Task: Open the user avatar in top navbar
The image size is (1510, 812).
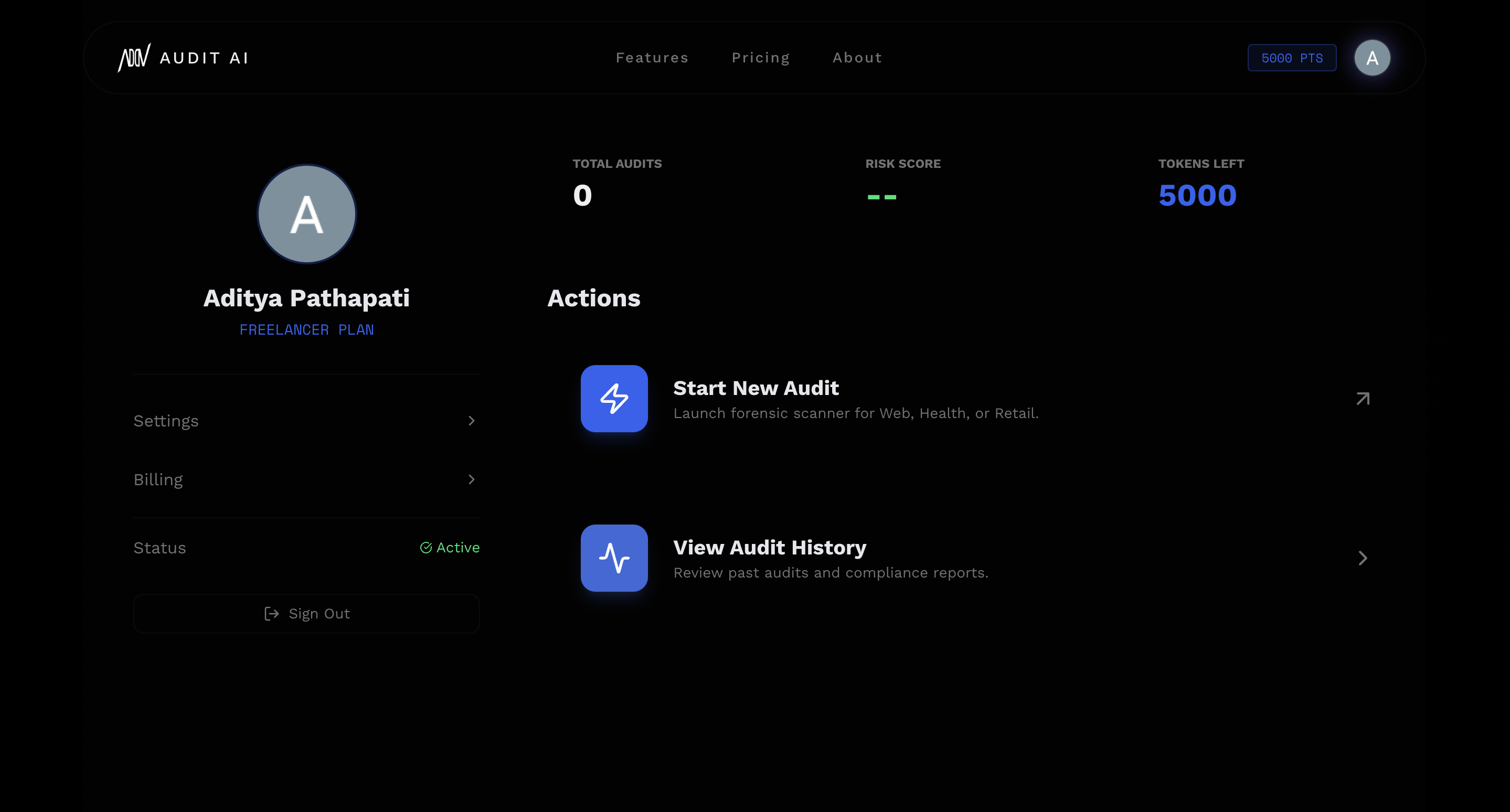Action: point(1371,57)
